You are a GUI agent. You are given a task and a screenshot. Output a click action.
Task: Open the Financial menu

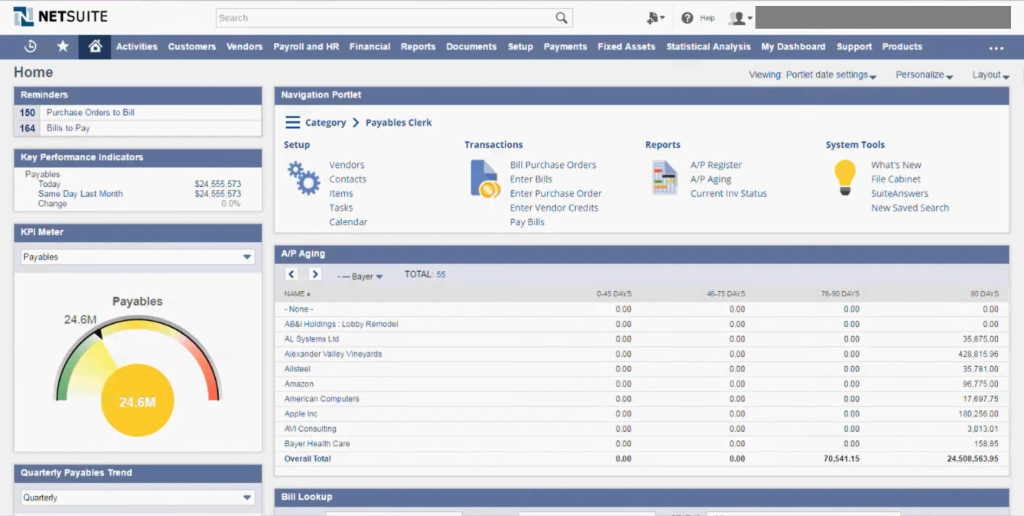370,47
